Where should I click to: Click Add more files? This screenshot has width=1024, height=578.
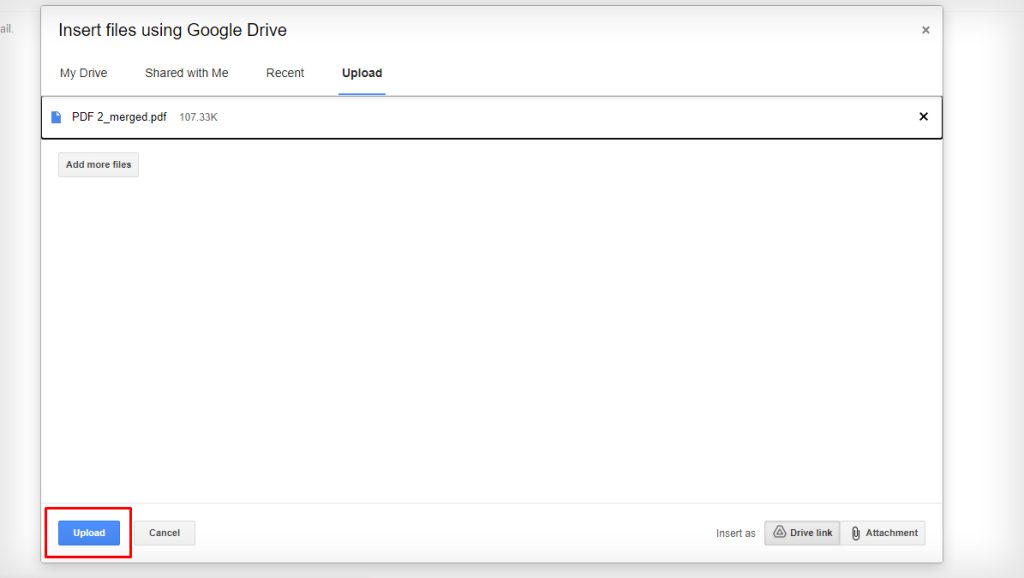97,163
